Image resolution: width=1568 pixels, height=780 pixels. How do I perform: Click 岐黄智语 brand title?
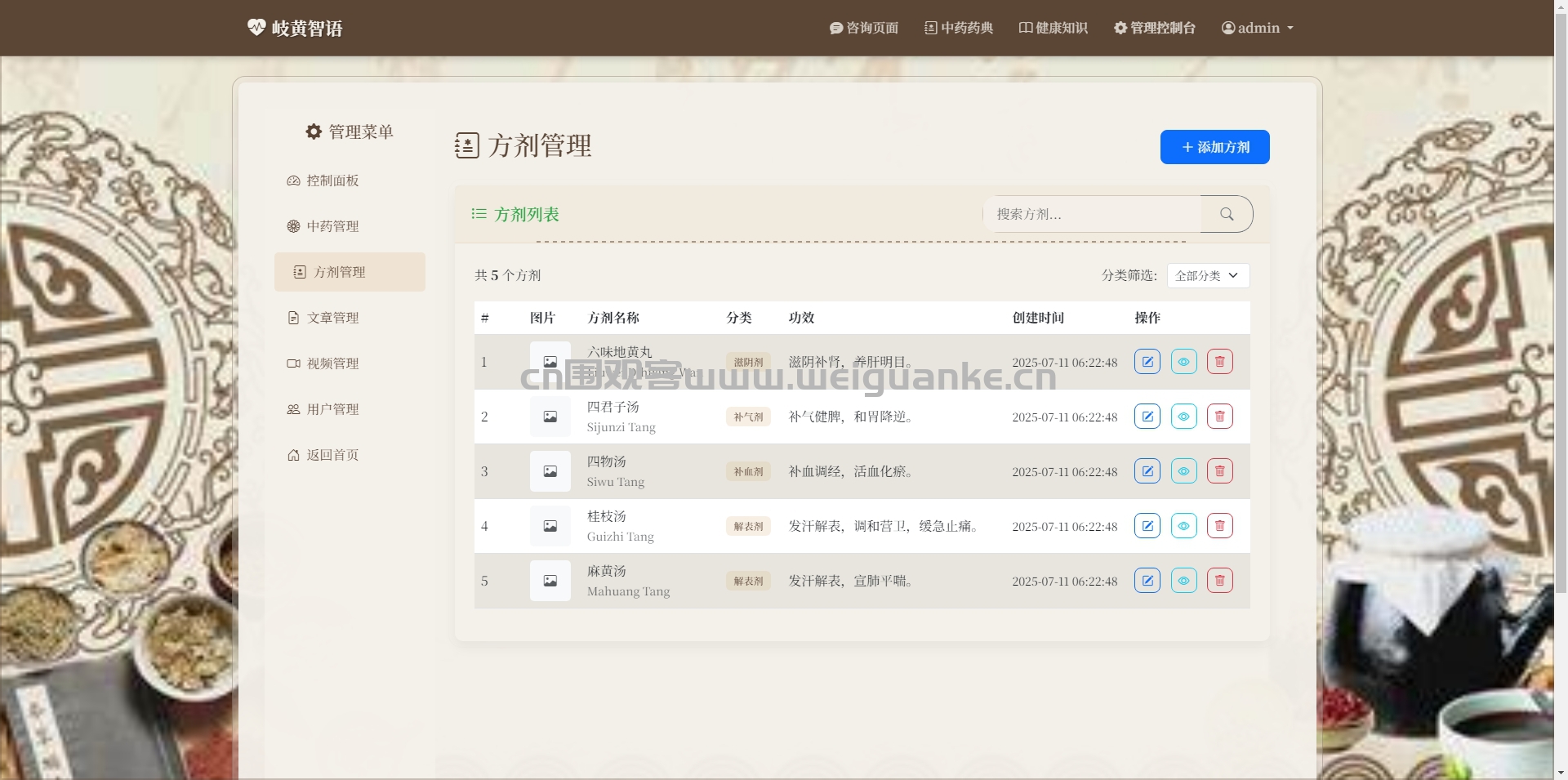click(307, 28)
